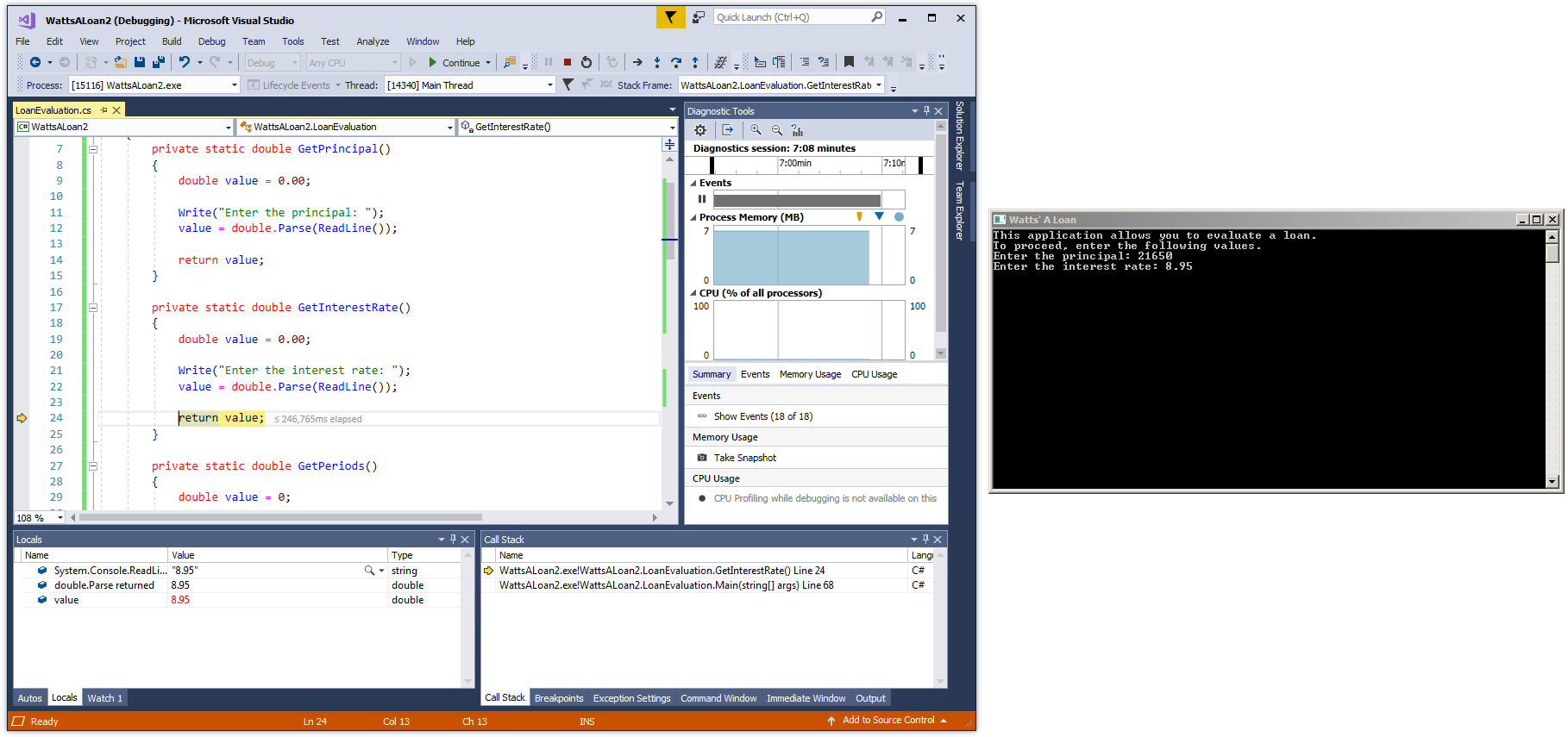Screen dimensions: 1568x737
Task: Open the Stack Frame dropdown
Action: [x=781, y=84]
